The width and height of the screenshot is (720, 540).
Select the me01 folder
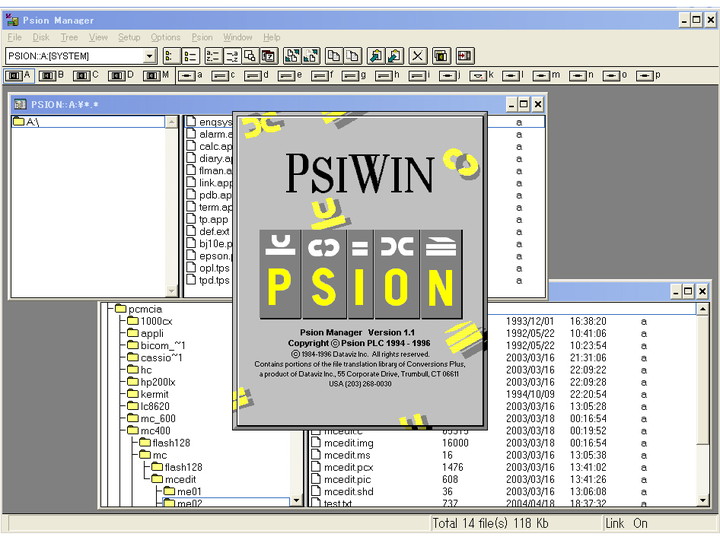[183, 491]
